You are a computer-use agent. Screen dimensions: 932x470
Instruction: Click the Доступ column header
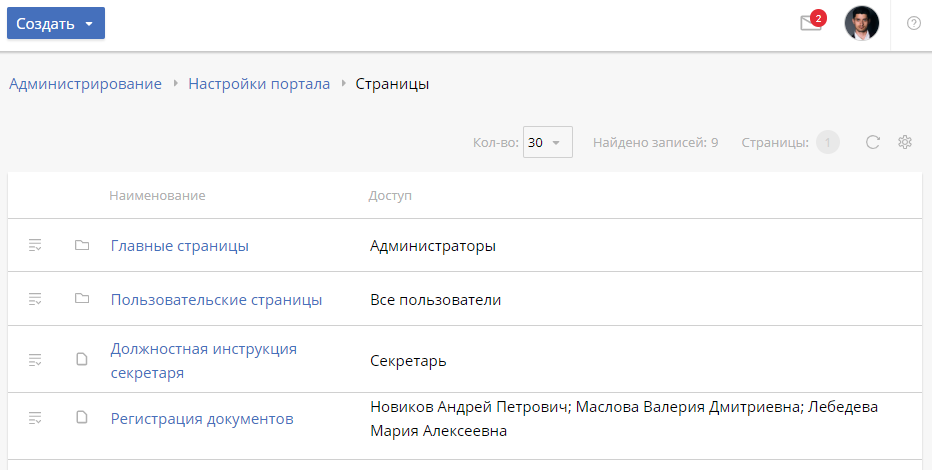[x=390, y=195]
